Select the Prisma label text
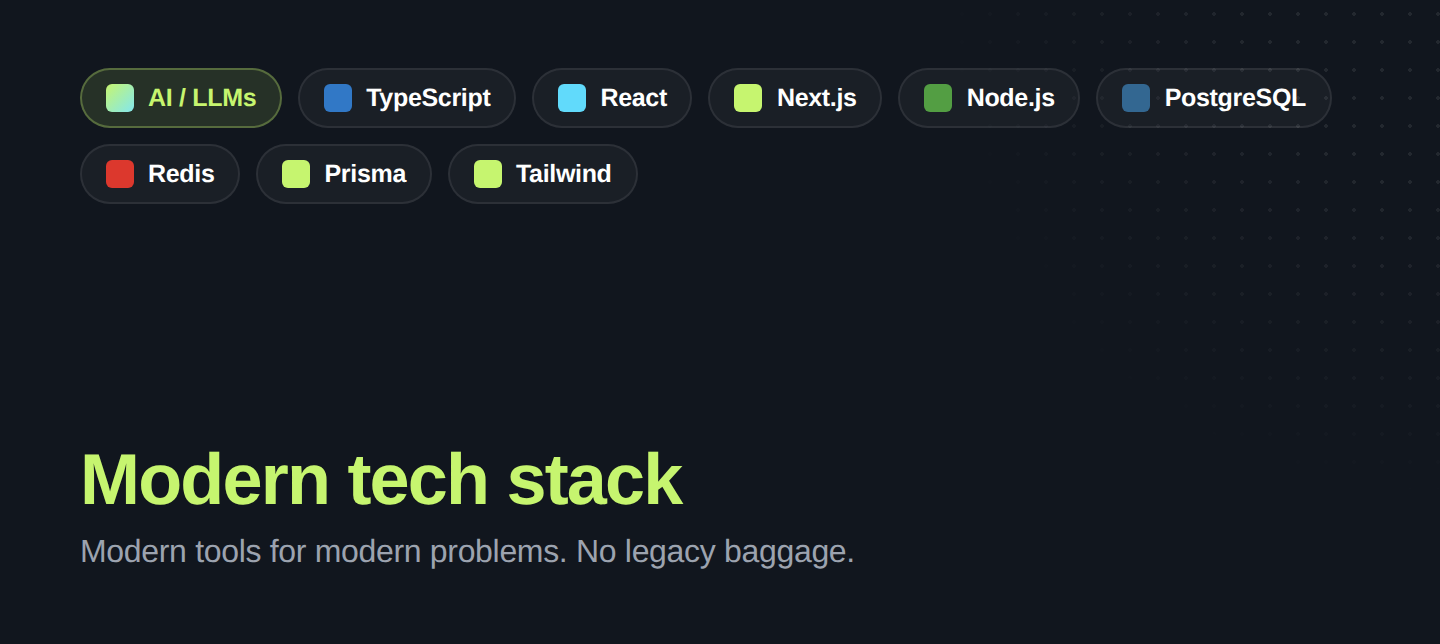 [x=365, y=174]
